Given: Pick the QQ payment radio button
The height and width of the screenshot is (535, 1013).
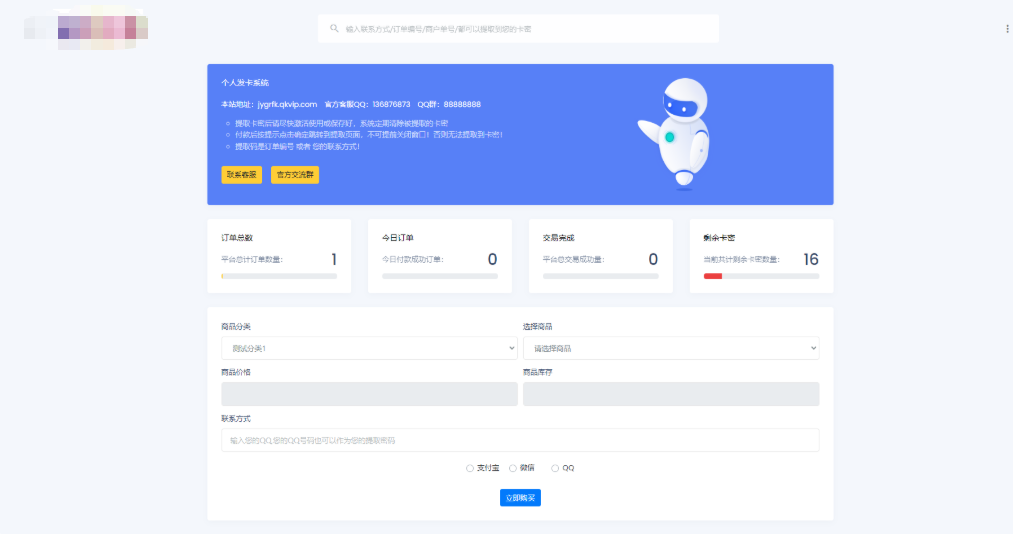Looking at the screenshot, I should (x=555, y=468).
